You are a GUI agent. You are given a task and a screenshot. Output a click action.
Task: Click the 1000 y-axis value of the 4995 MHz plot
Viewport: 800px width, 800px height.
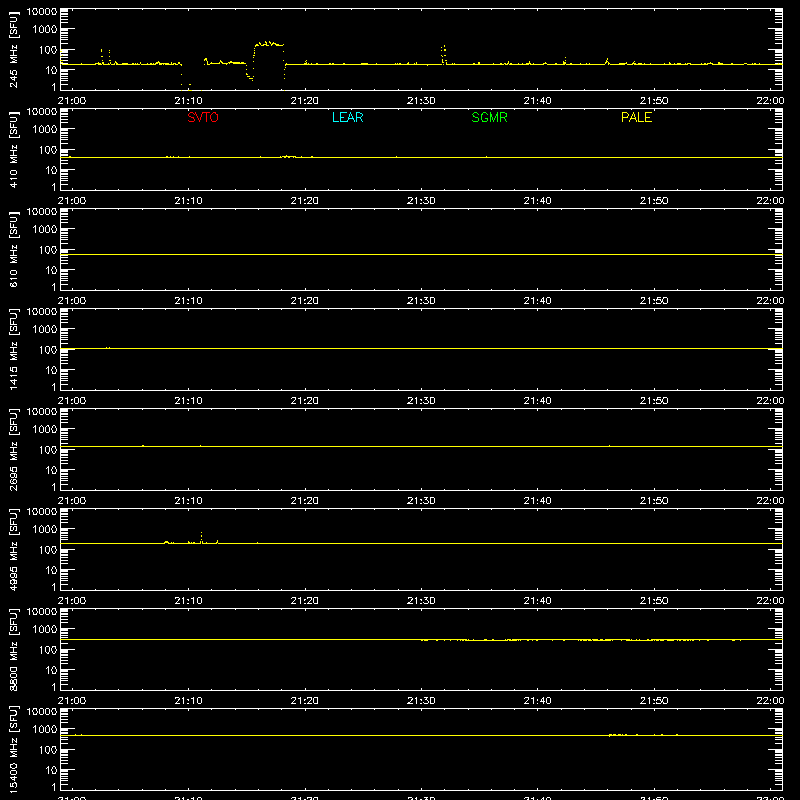click(x=44, y=529)
